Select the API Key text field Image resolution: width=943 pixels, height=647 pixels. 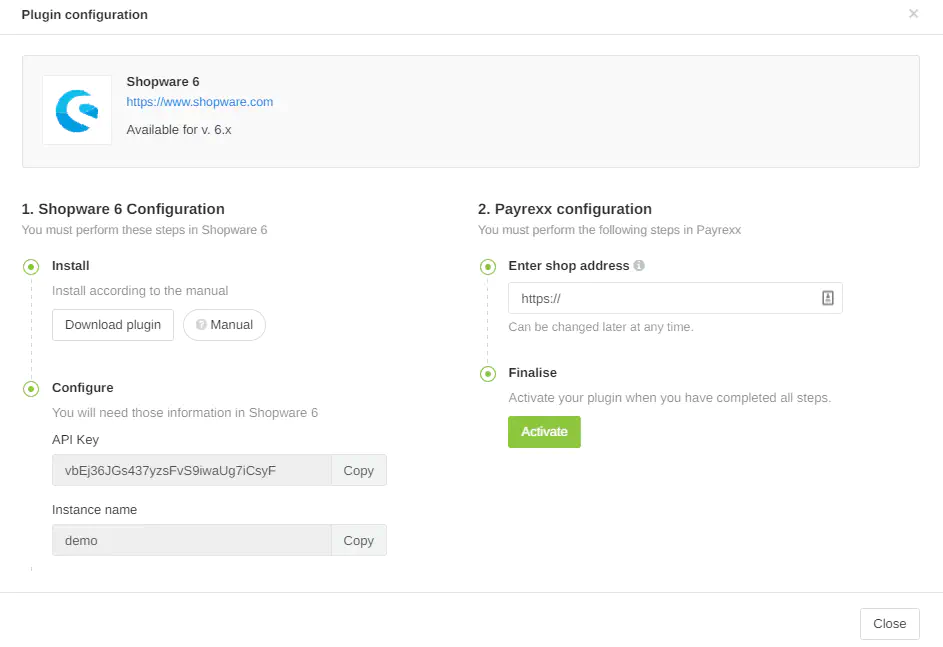point(191,471)
